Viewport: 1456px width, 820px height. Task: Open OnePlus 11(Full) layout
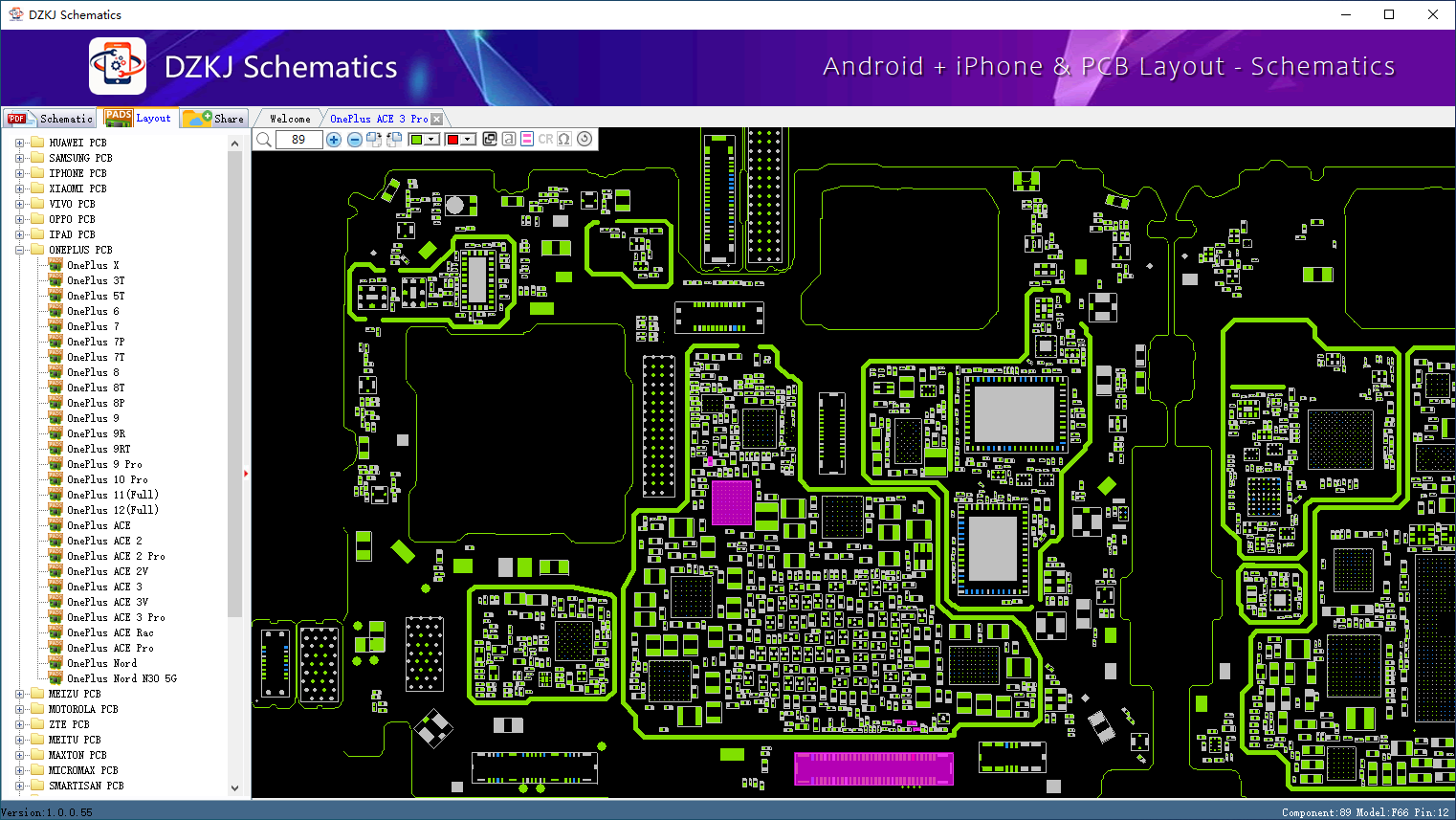pyautogui.click(x=113, y=495)
